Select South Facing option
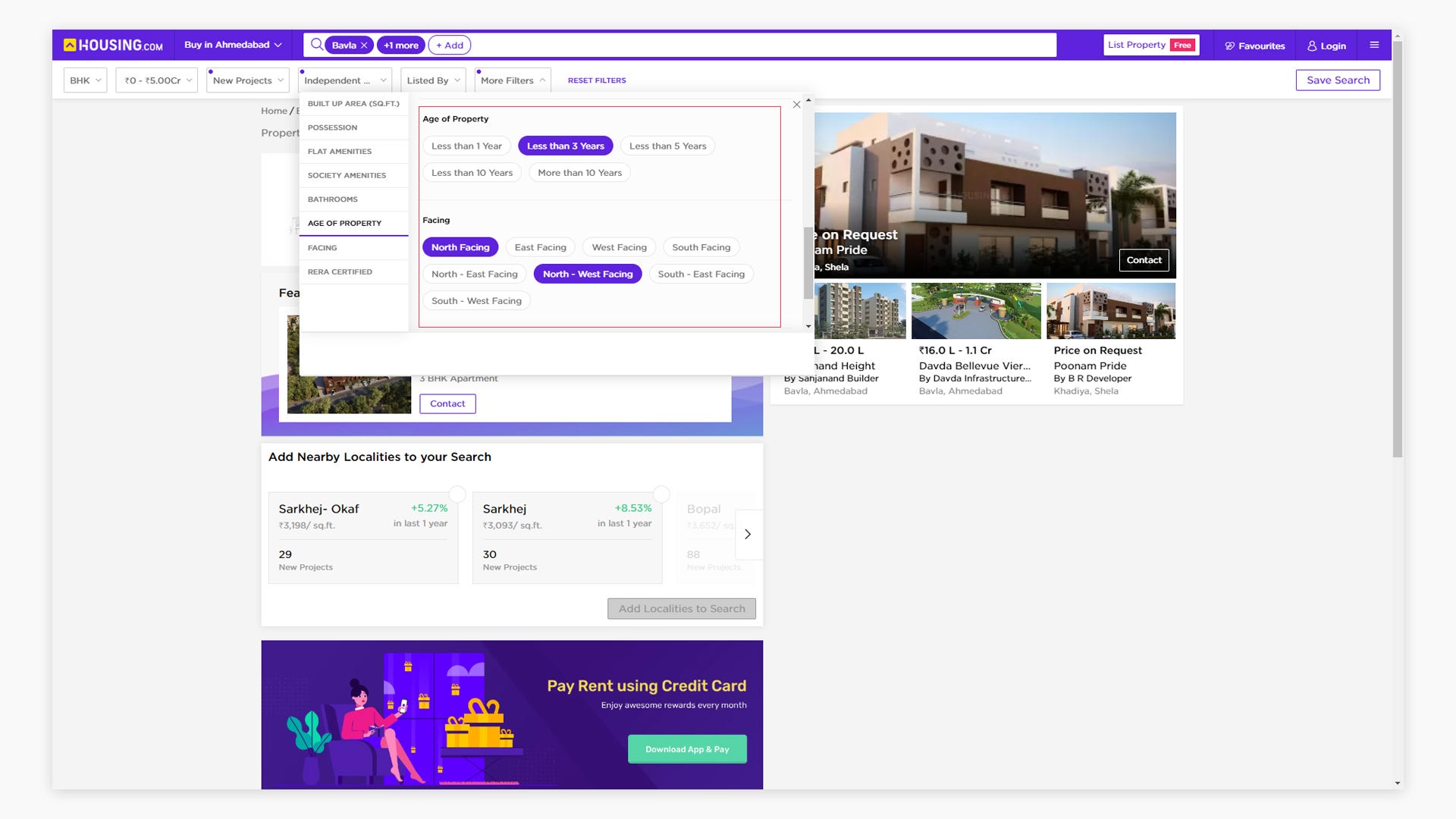 (701, 247)
